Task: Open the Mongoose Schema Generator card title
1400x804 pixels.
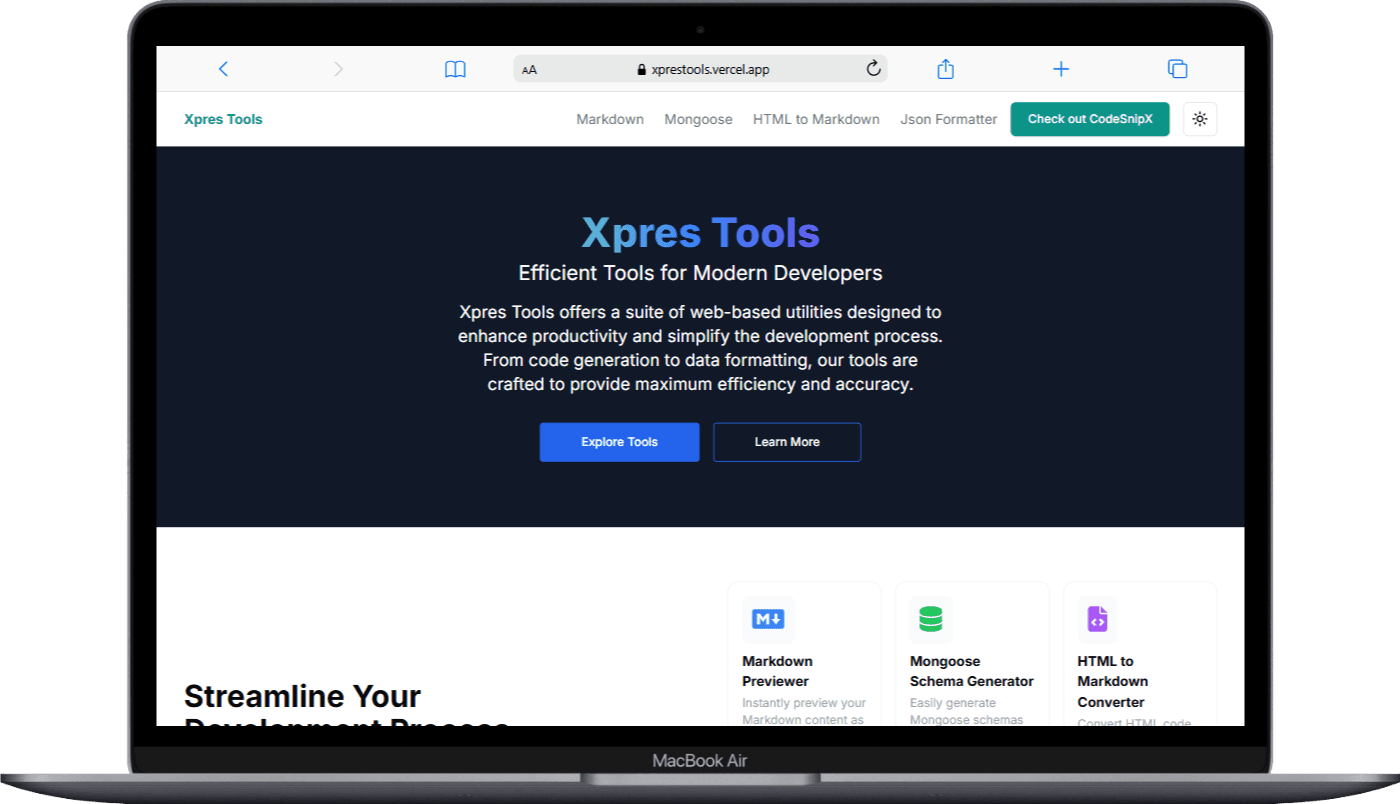Action: [x=972, y=671]
